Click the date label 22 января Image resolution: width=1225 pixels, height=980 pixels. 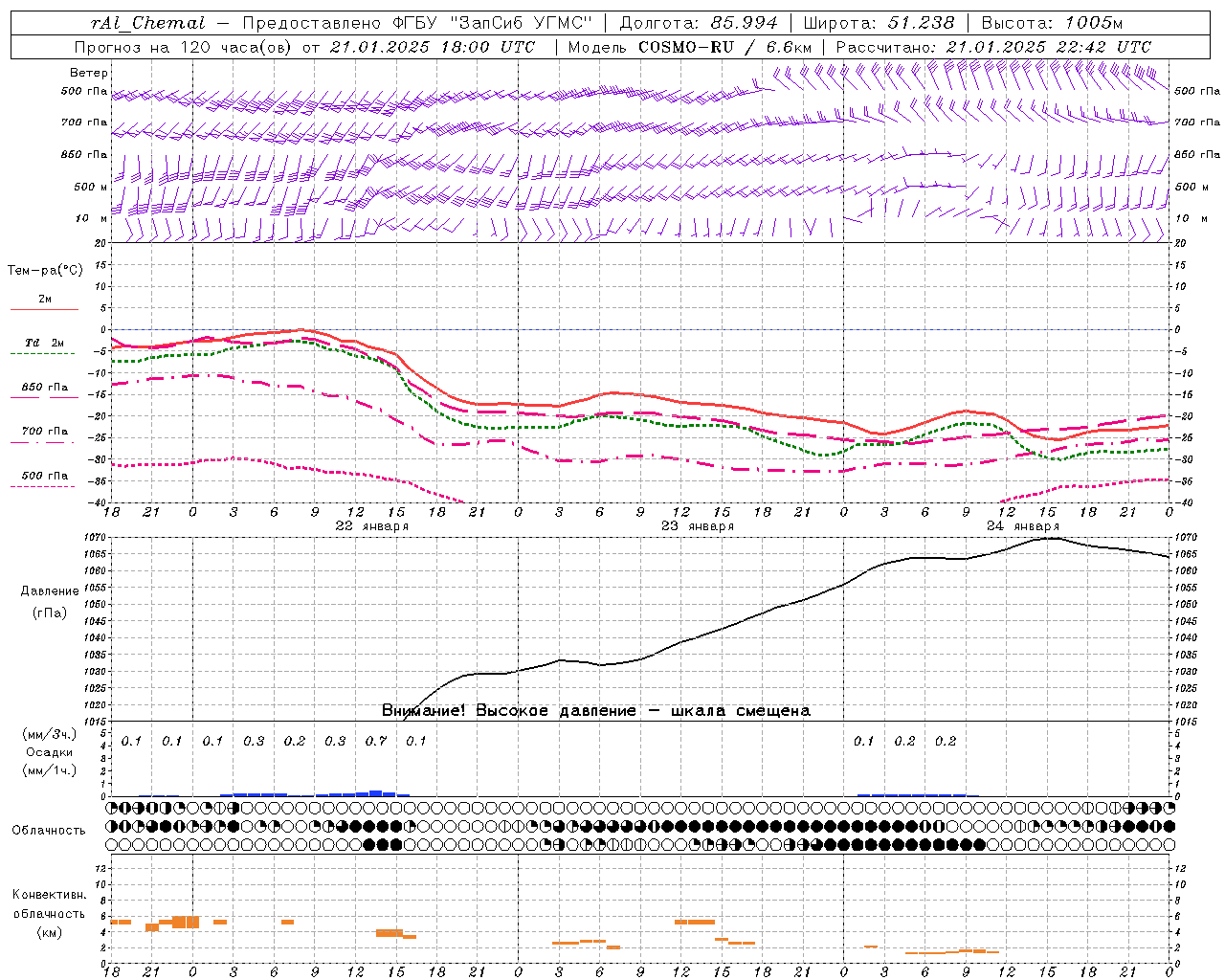click(x=371, y=525)
